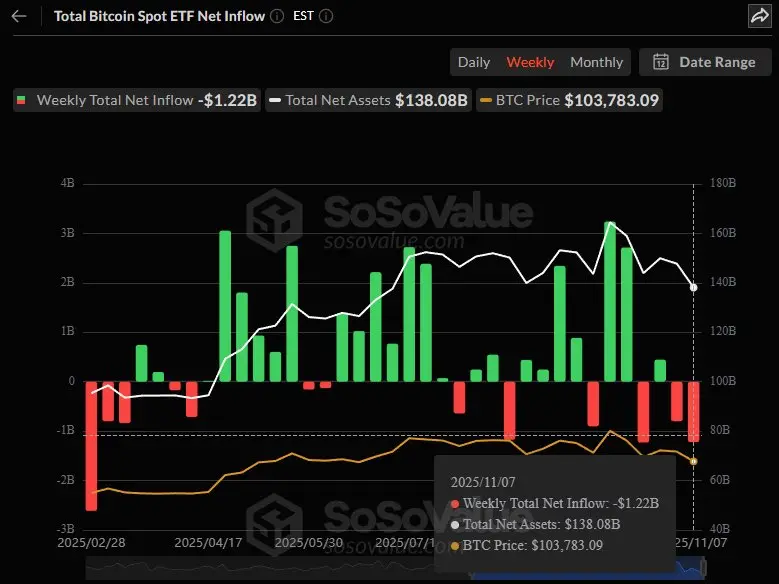Click the orange BTC Price point at 2025/11/07

pyautogui.click(x=694, y=461)
